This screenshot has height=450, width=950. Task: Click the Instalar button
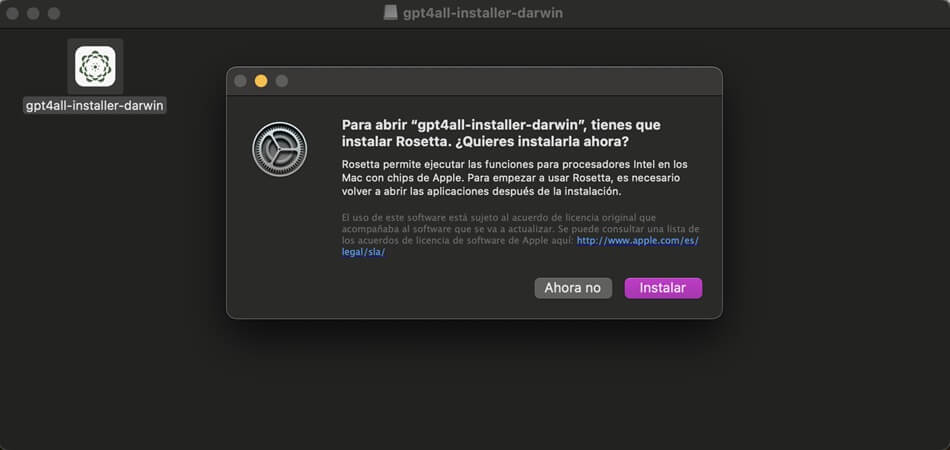coord(663,288)
